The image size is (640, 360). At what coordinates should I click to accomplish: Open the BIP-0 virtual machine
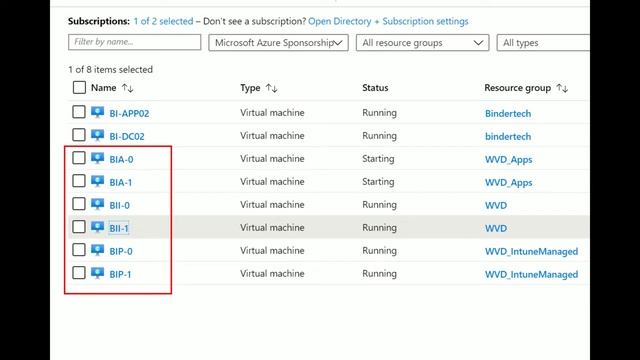[121, 251]
